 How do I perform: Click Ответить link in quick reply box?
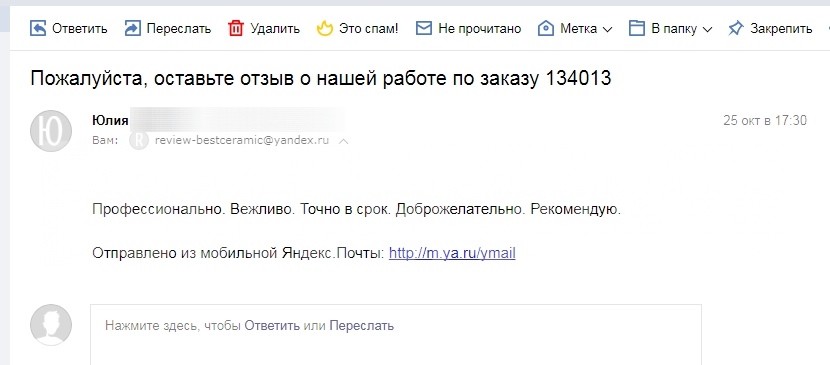click(272, 325)
